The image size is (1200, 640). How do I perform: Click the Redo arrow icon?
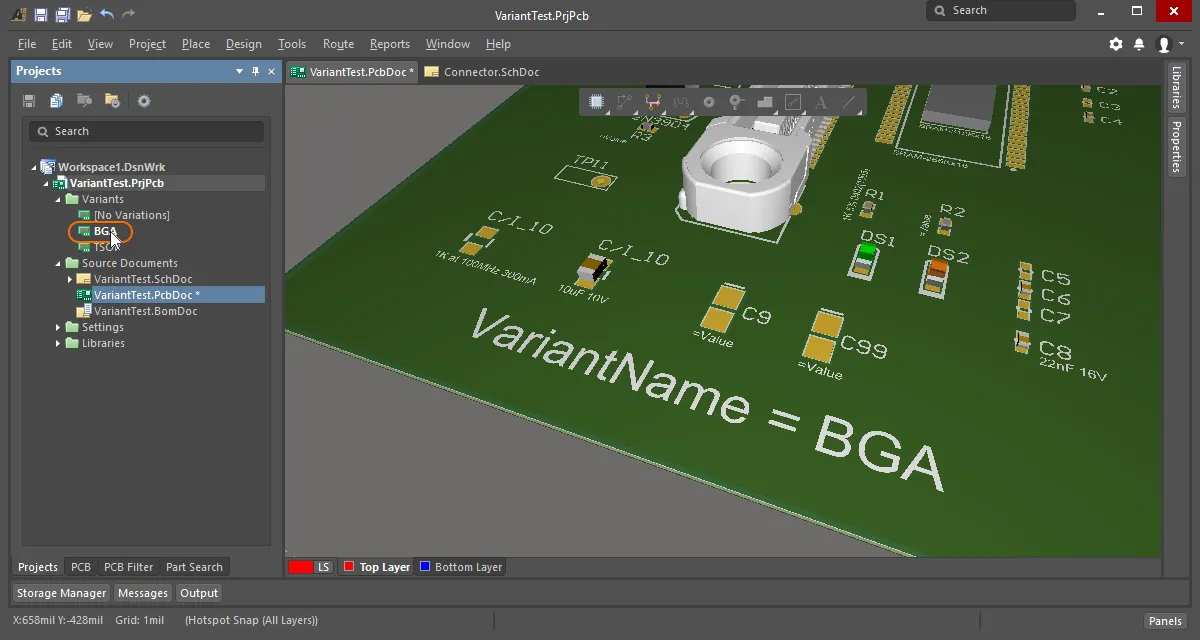pos(130,15)
